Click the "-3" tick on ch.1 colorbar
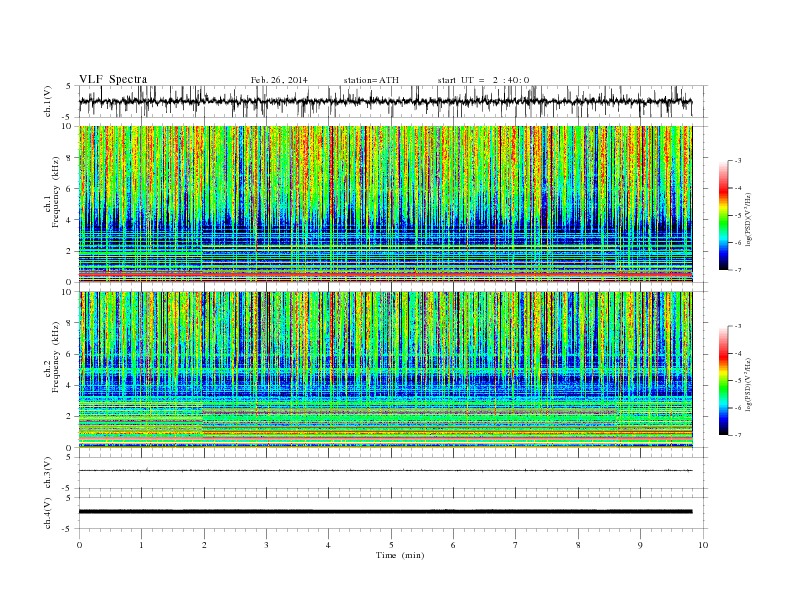The height and width of the screenshot is (612, 792). click(738, 161)
